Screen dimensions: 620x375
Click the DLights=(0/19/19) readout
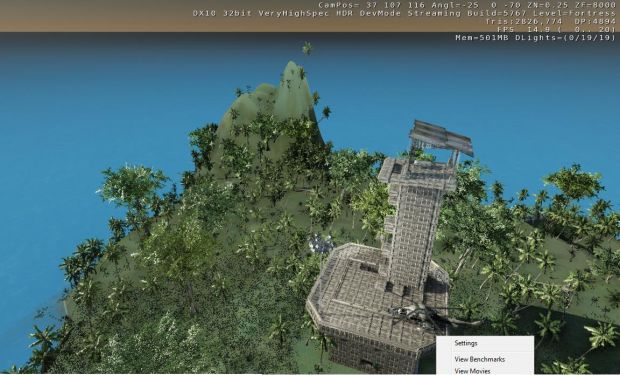pos(566,38)
